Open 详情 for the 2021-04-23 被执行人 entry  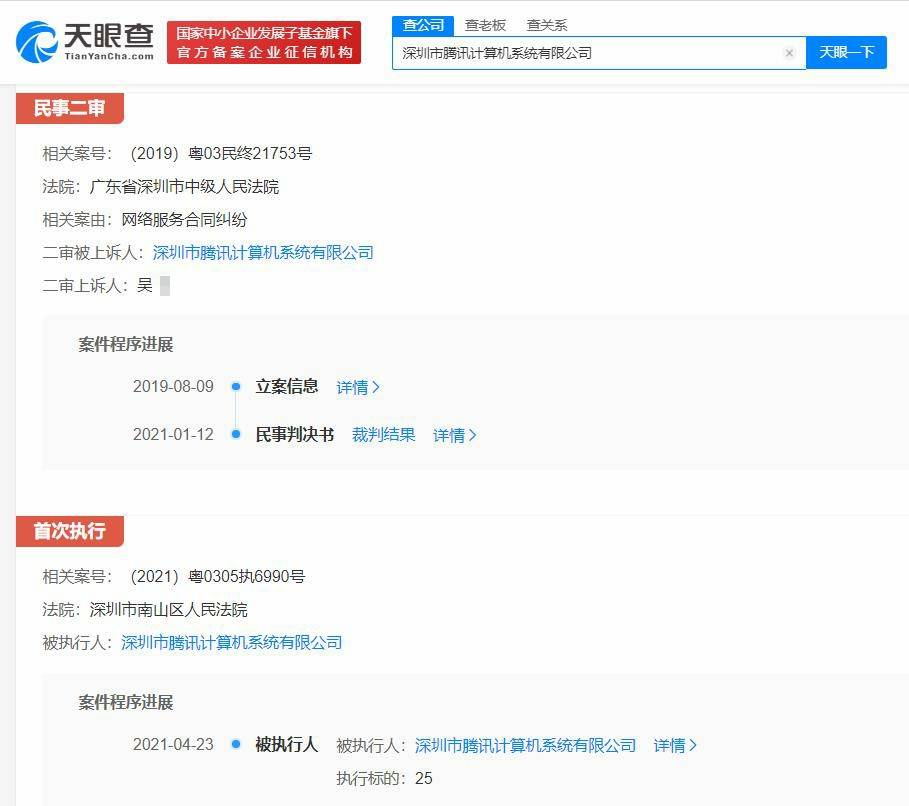click(675, 745)
